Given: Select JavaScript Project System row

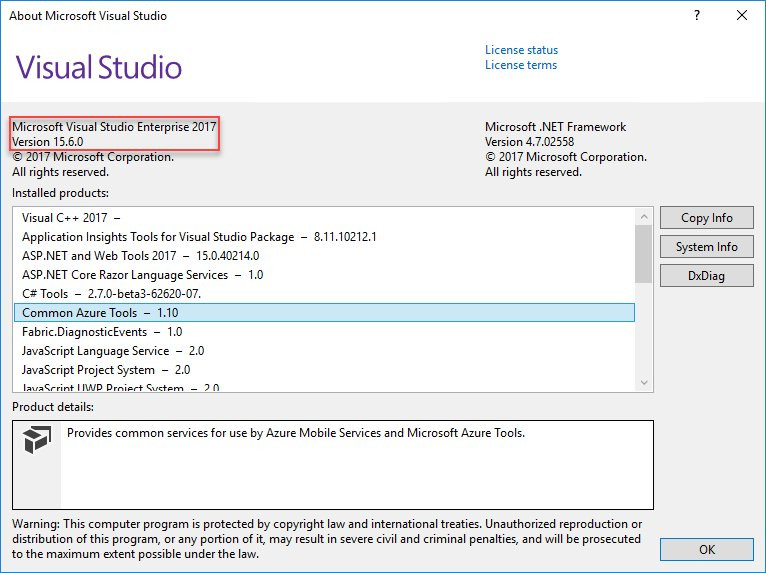Looking at the screenshot, I should click(324, 370).
